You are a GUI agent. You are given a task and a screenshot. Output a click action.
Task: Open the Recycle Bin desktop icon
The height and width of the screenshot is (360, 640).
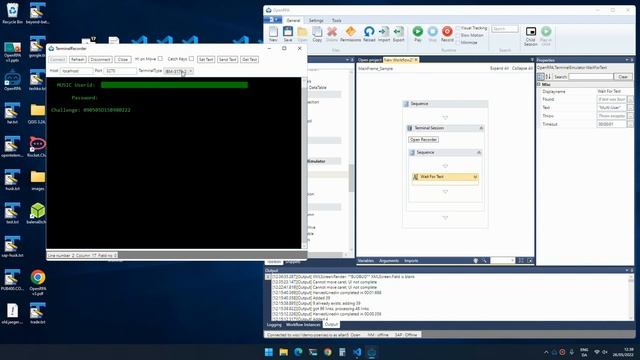[x=12, y=11]
